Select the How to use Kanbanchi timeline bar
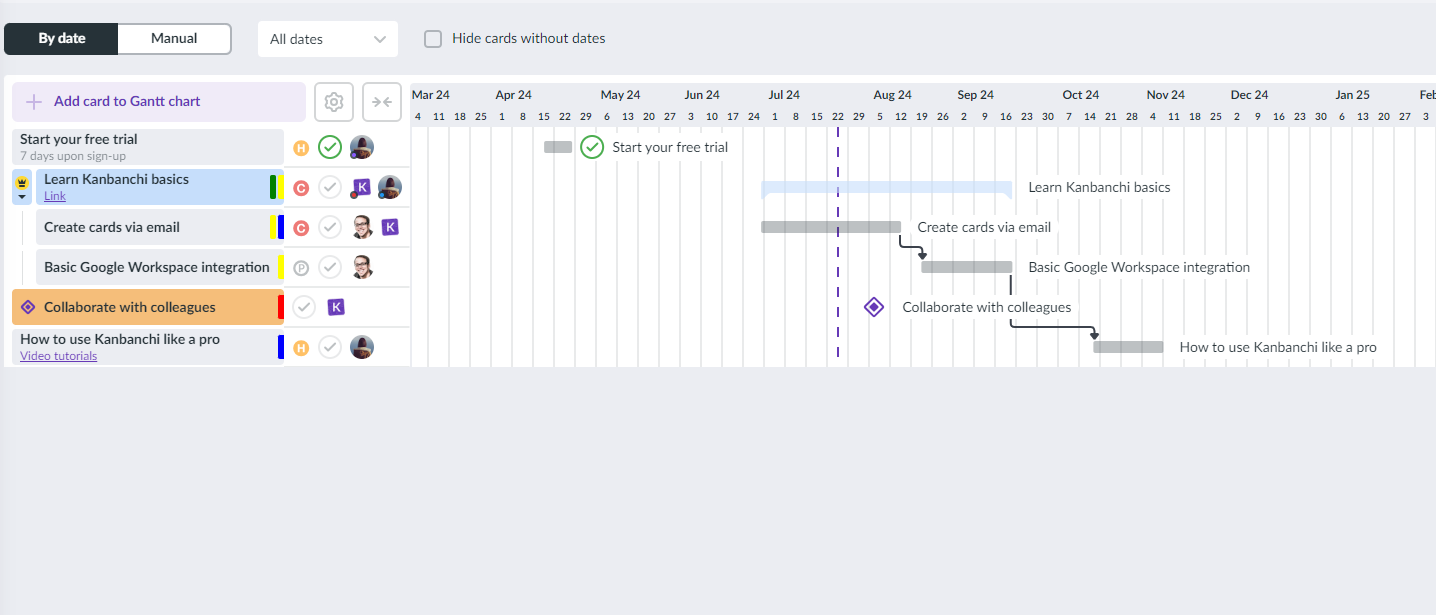1436x615 pixels. click(x=1128, y=347)
